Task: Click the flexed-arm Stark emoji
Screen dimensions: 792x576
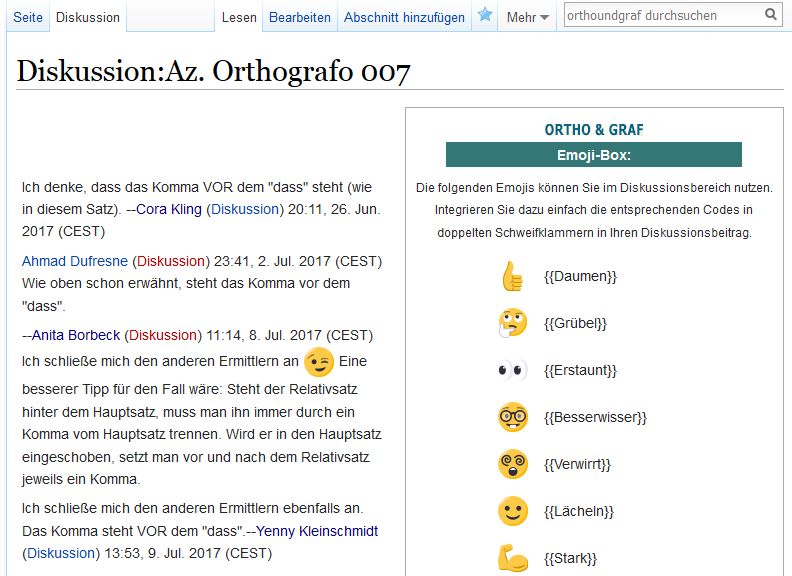Action: coord(513,558)
